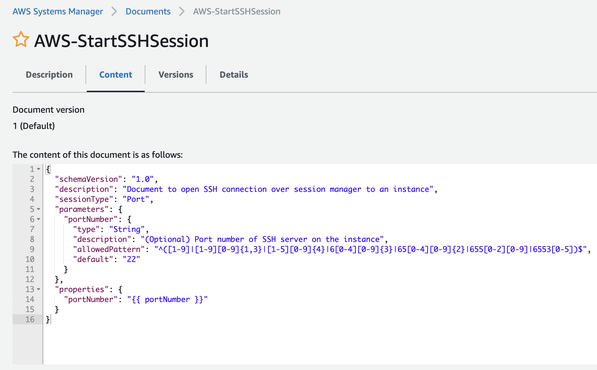Image resolution: width=597 pixels, height=370 pixels.
Task: Collapse the code fold at line 1
Action: pyautogui.click(x=38, y=169)
